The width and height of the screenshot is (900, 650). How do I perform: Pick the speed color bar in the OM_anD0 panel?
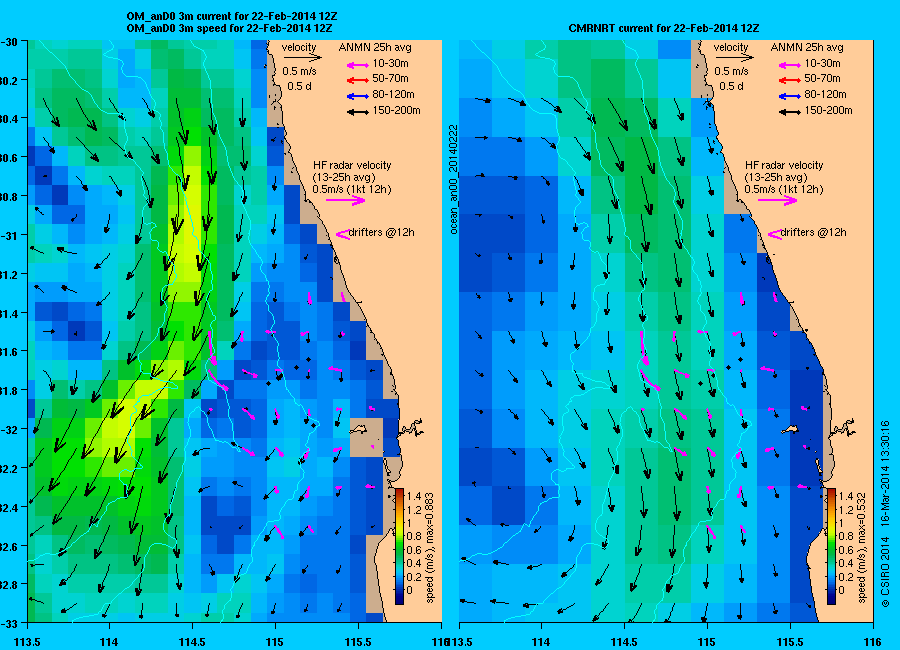click(x=399, y=546)
